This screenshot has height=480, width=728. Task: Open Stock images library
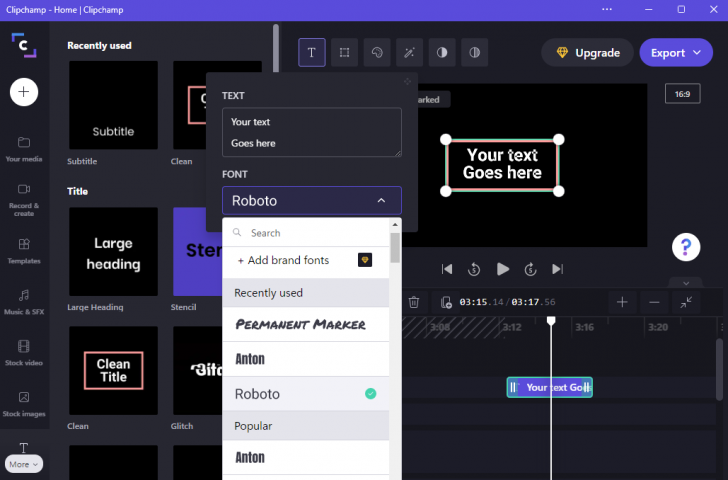point(24,404)
